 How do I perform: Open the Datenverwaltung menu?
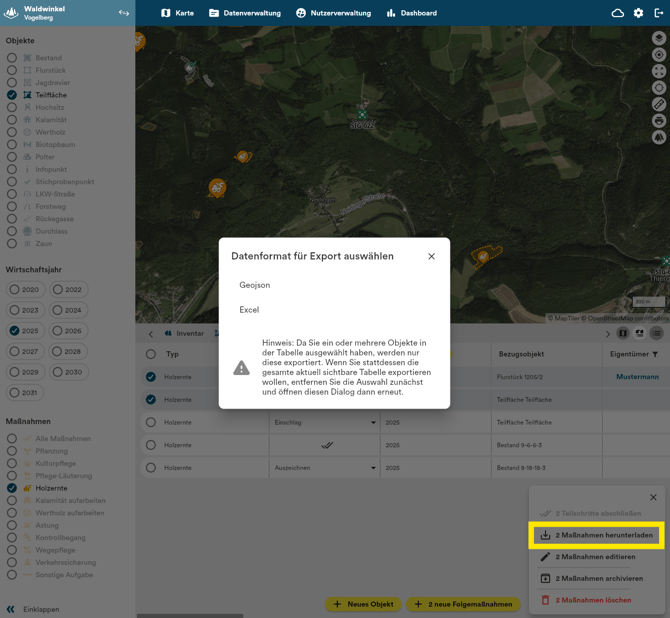tap(245, 13)
